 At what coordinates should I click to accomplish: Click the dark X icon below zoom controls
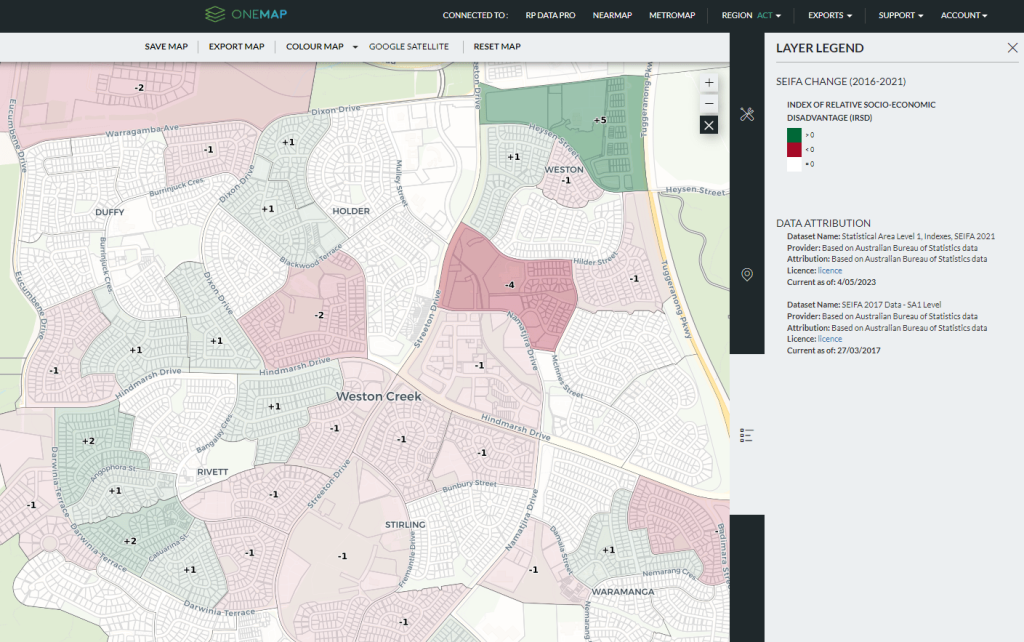[708, 124]
